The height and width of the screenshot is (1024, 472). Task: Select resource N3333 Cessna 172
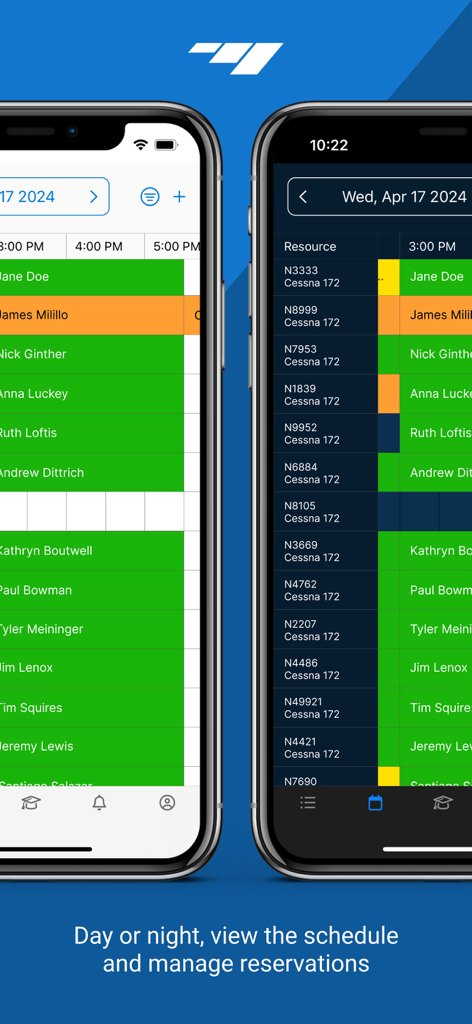[x=325, y=277]
